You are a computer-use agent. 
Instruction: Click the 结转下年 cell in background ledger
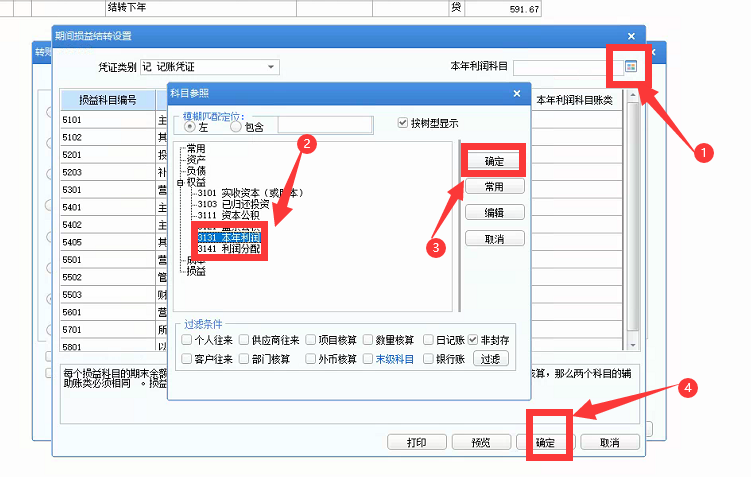pos(201,8)
